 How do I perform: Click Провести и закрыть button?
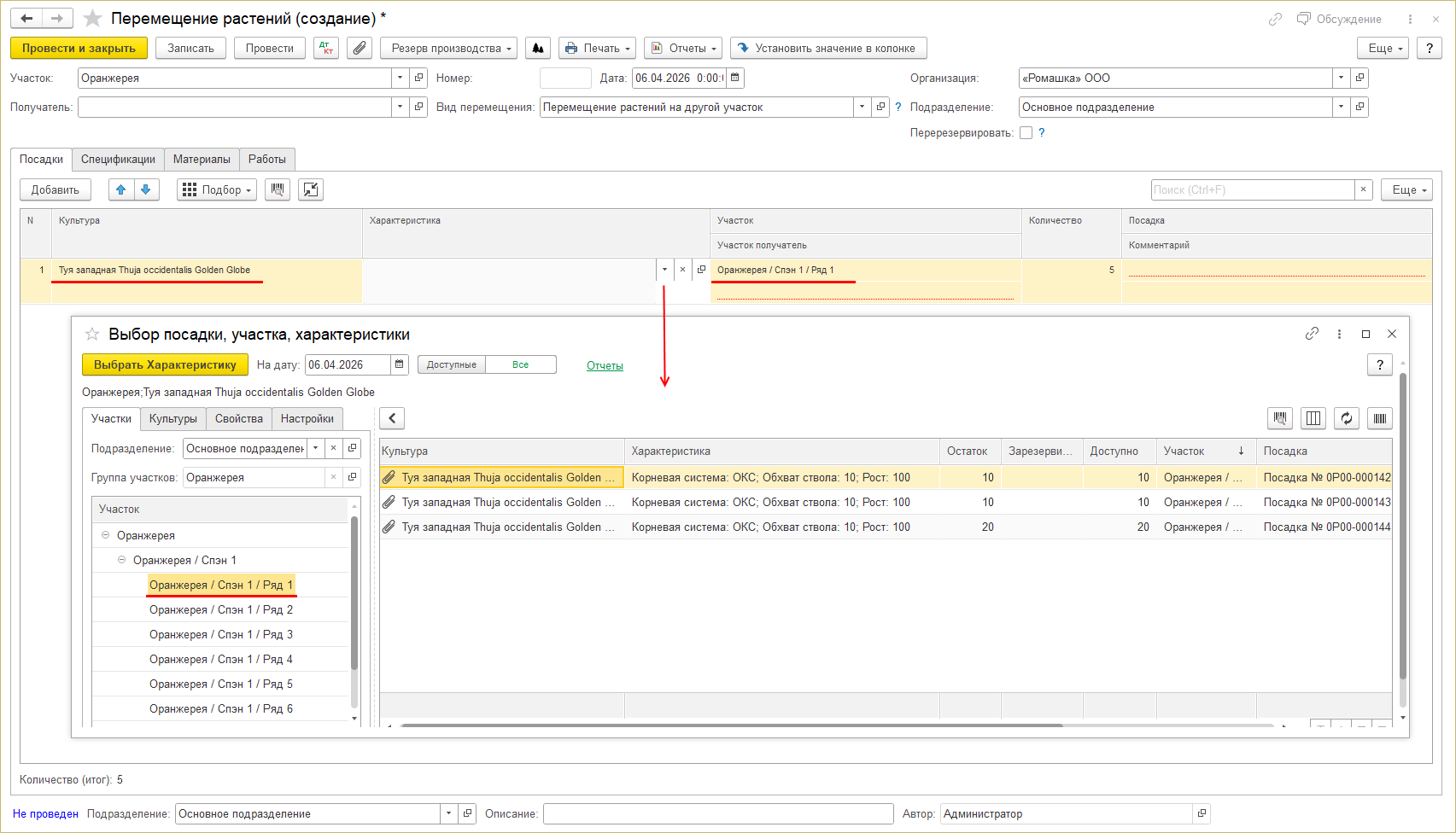[x=79, y=49]
